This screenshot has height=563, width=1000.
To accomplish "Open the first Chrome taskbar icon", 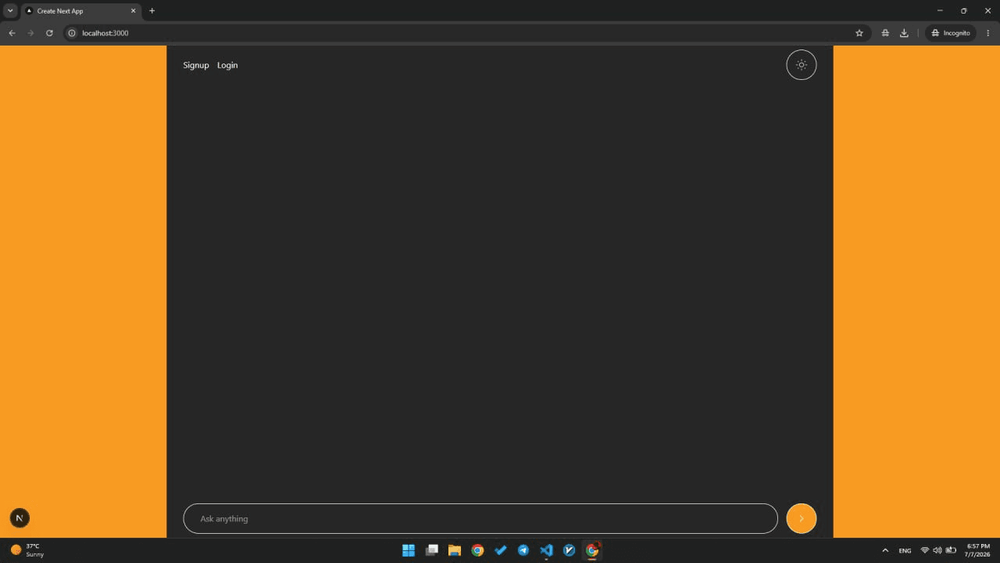I will (x=478, y=550).
